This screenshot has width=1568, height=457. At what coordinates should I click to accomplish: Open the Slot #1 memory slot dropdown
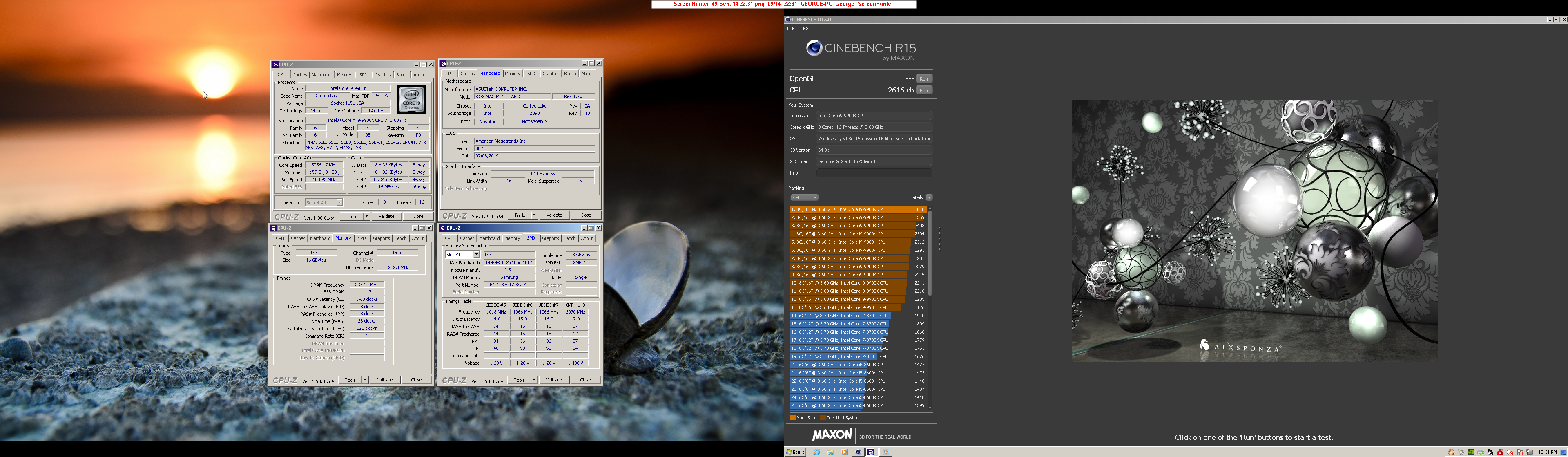click(463, 255)
